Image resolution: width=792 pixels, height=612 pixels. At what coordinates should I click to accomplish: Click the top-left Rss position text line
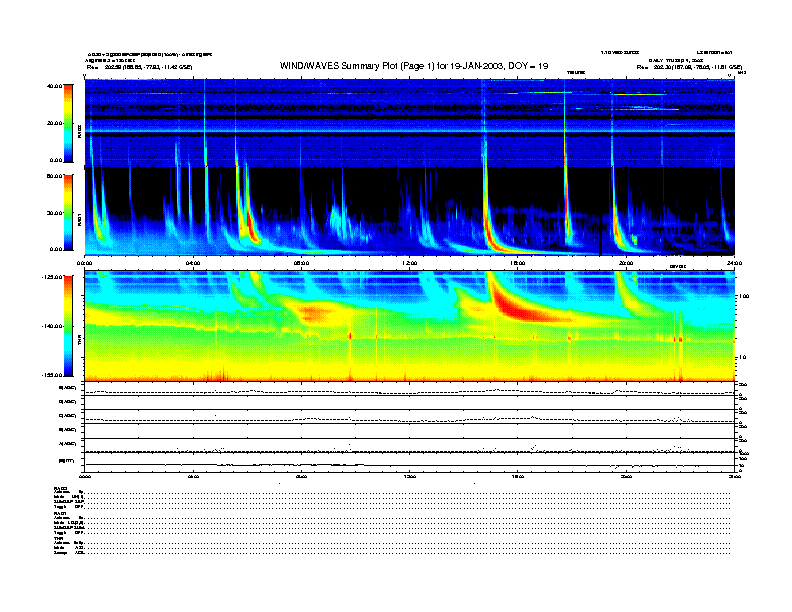click(x=139, y=67)
